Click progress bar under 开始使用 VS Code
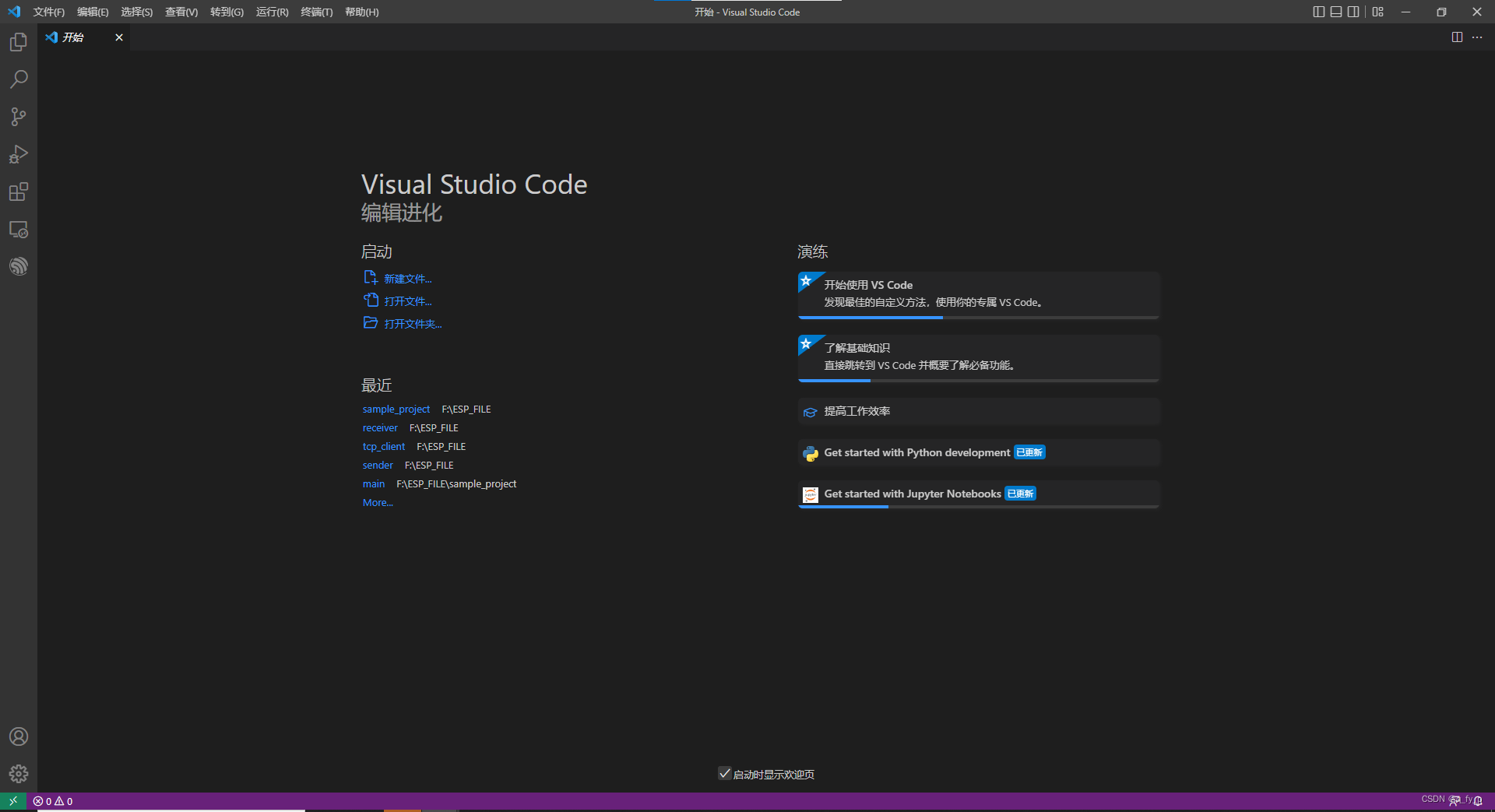The image size is (1495, 812). pos(979,318)
